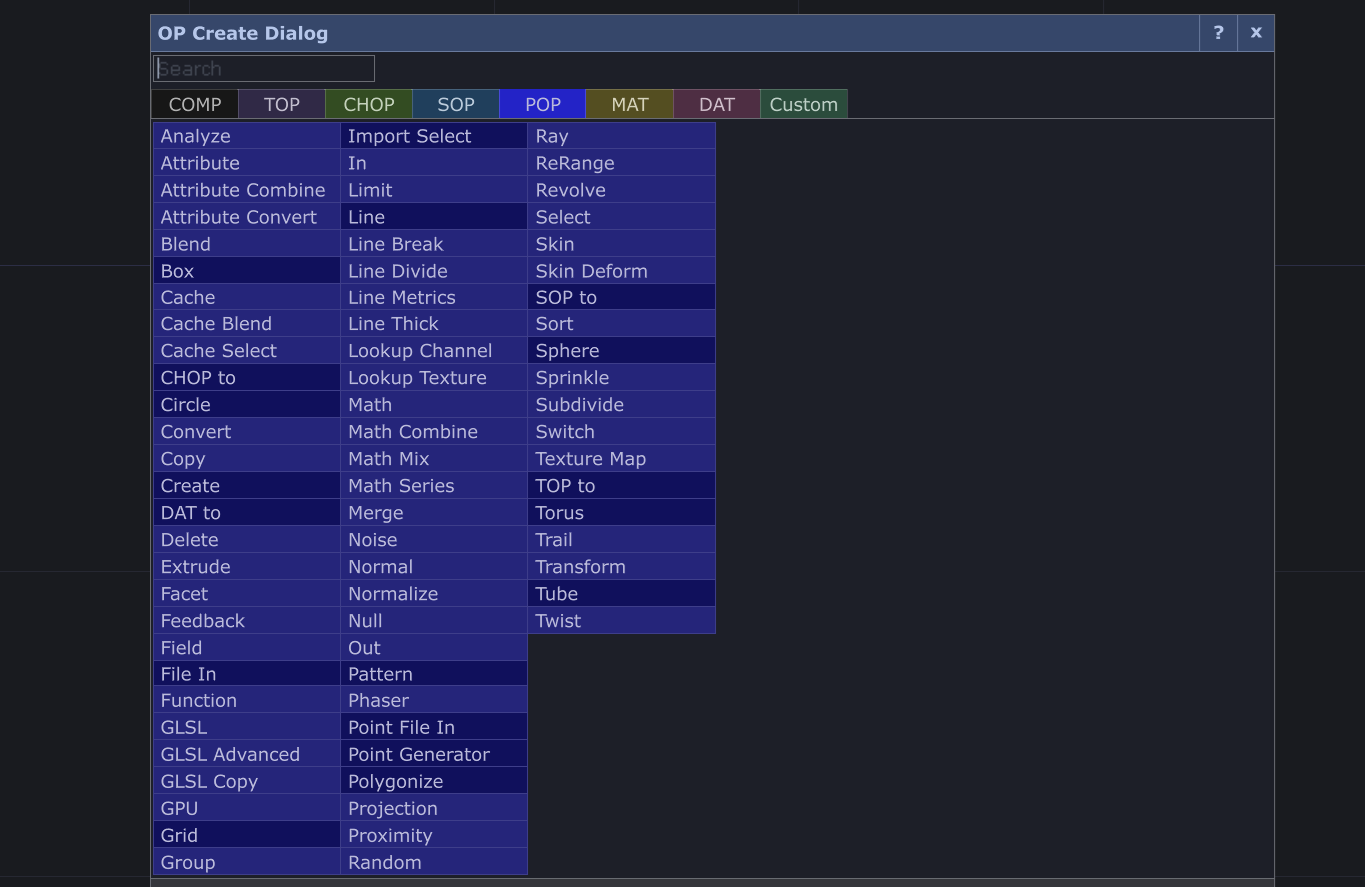Switch to the COMP tab
Viewport: 1365px width, 887px height.
(x=195, y=105)
